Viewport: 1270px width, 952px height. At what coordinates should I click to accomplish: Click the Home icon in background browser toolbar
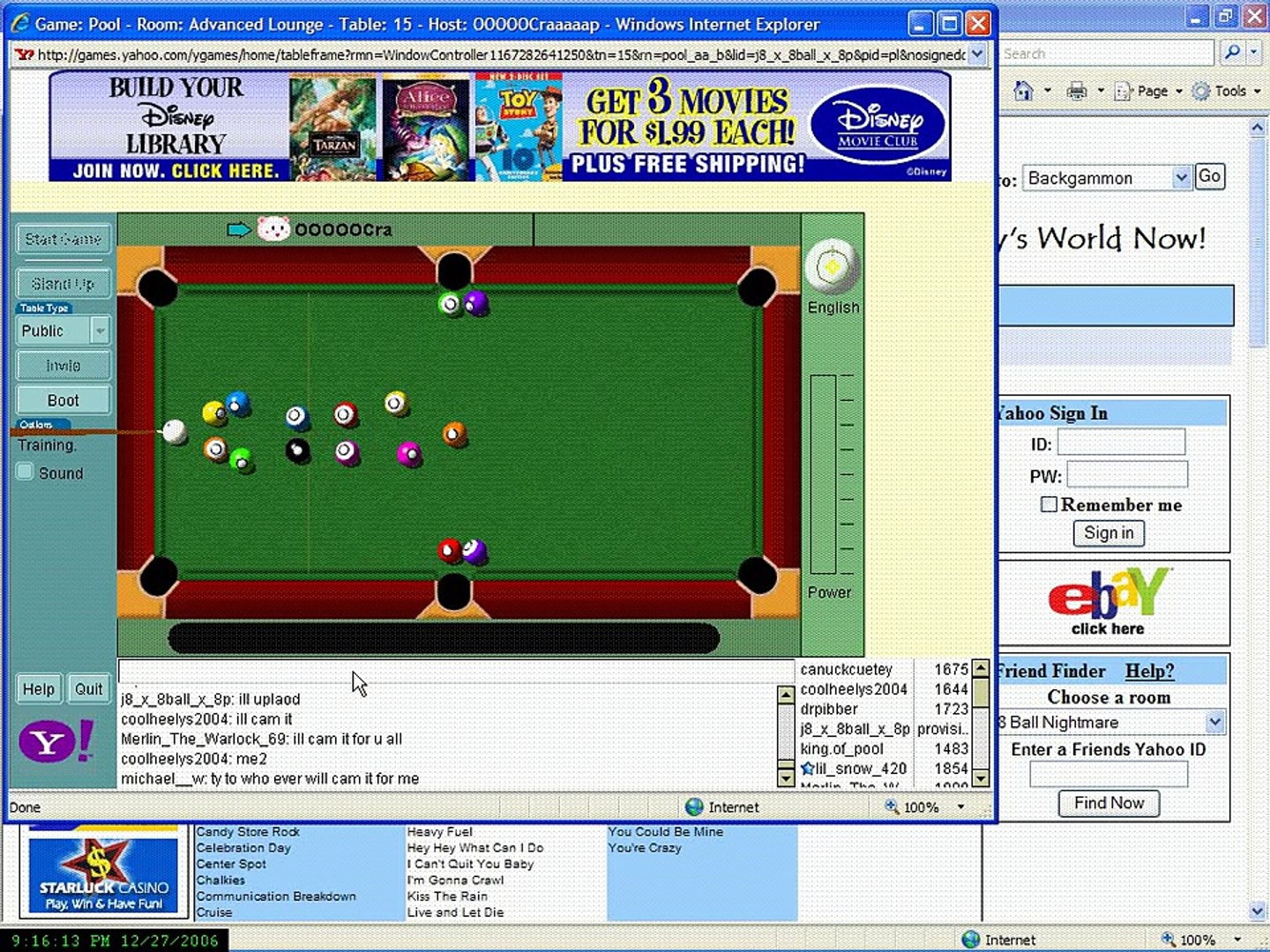pos(1023,91)
